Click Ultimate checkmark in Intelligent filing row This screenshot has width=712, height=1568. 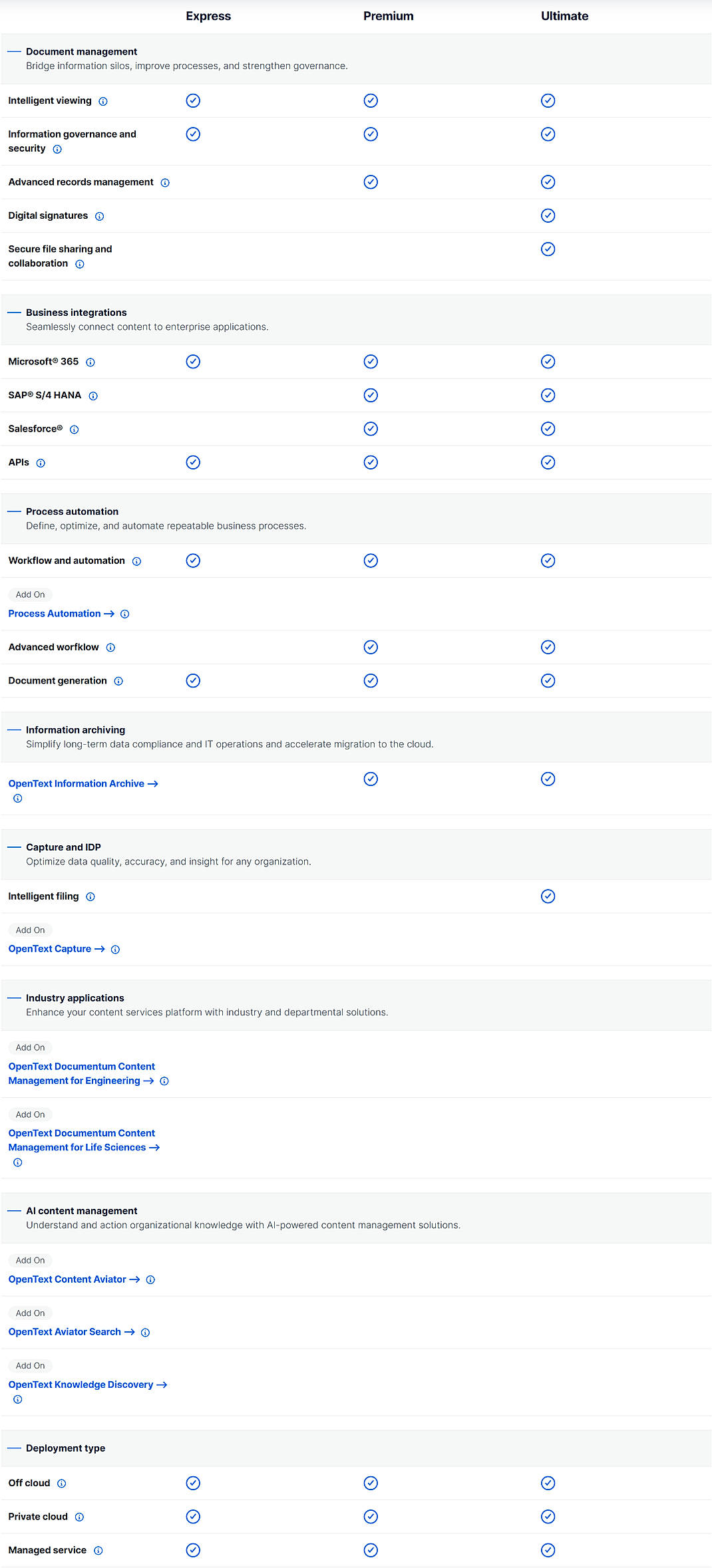pos(548,896)
